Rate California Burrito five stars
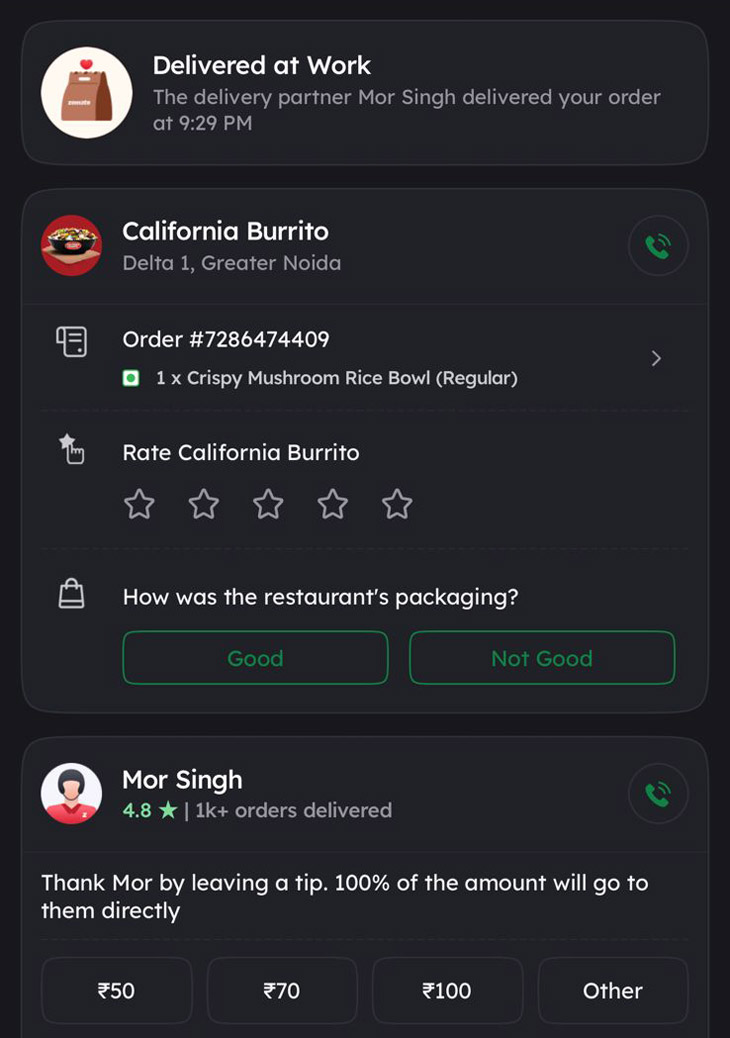The image size is (730, 1038). coord(397,504)
